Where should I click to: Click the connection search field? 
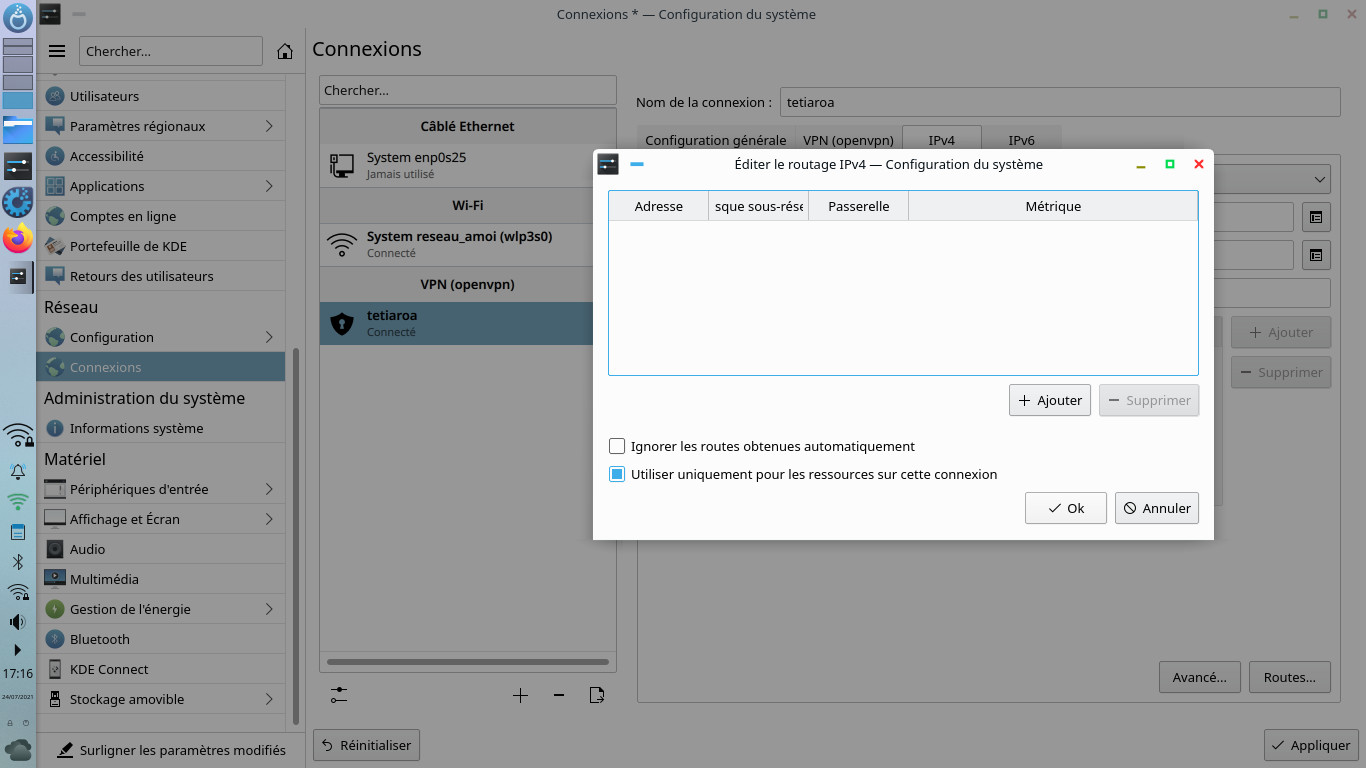point(467,90)
